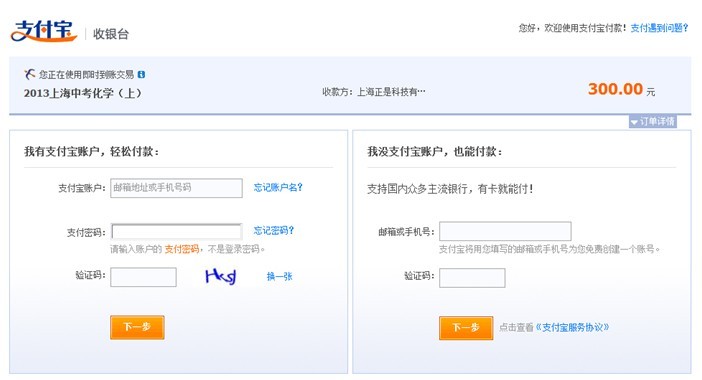Image resolution: width=702 pixels, height=380 pixels.
Task: Click heading 我没支付宝账户，也能付款
Action: coord(435,151)
